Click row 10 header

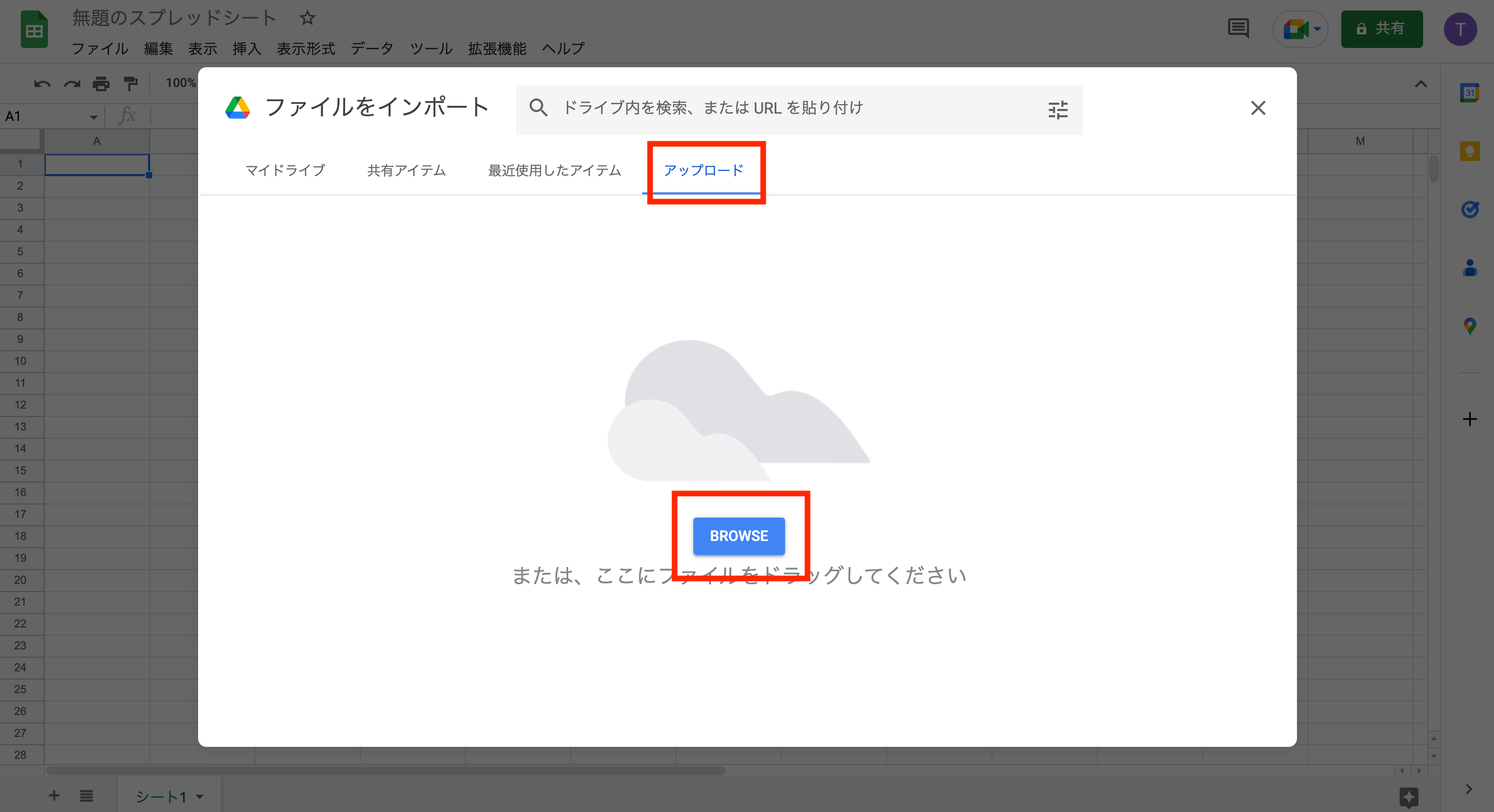click(20, 361)
